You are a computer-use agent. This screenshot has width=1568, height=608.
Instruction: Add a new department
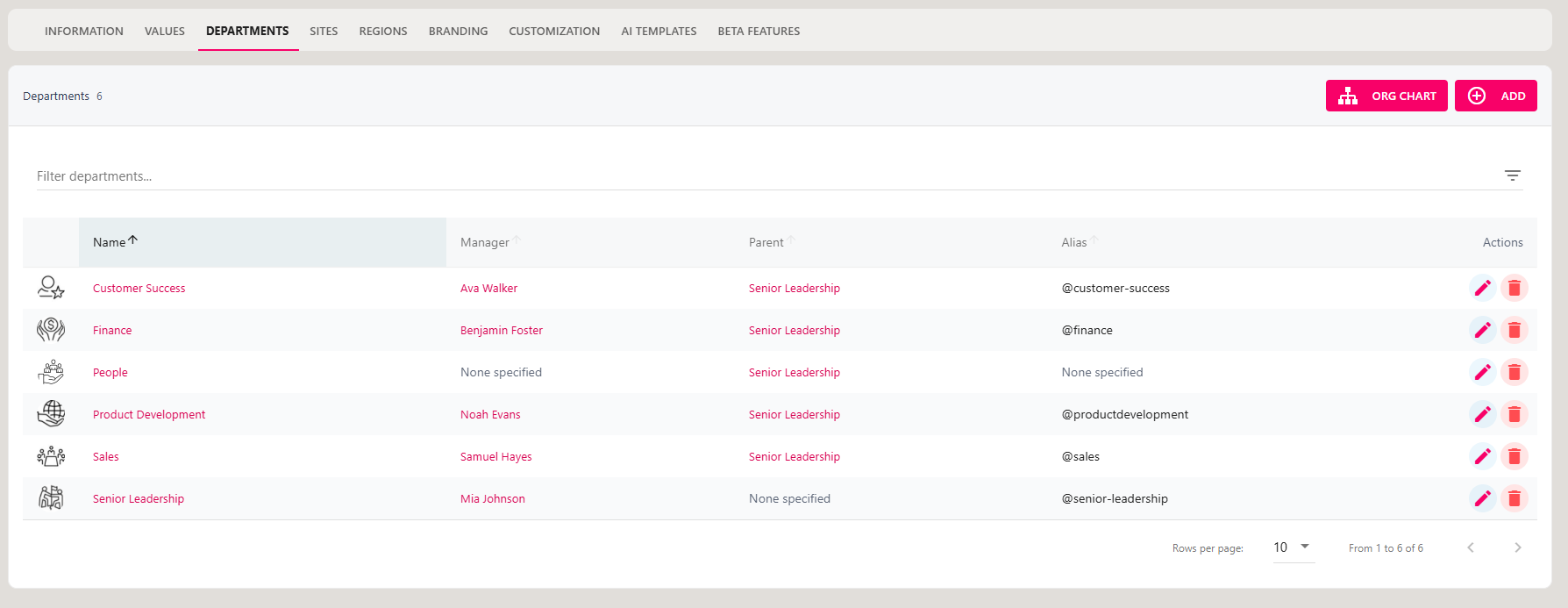tap(1495, 96)
